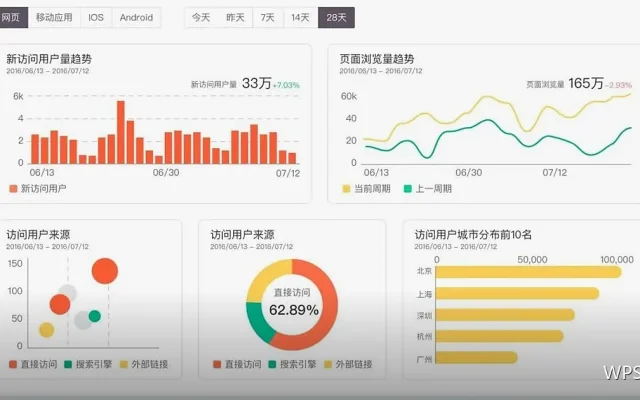Click the 访问用户城市分布前10名 title

tap(473, 234)
